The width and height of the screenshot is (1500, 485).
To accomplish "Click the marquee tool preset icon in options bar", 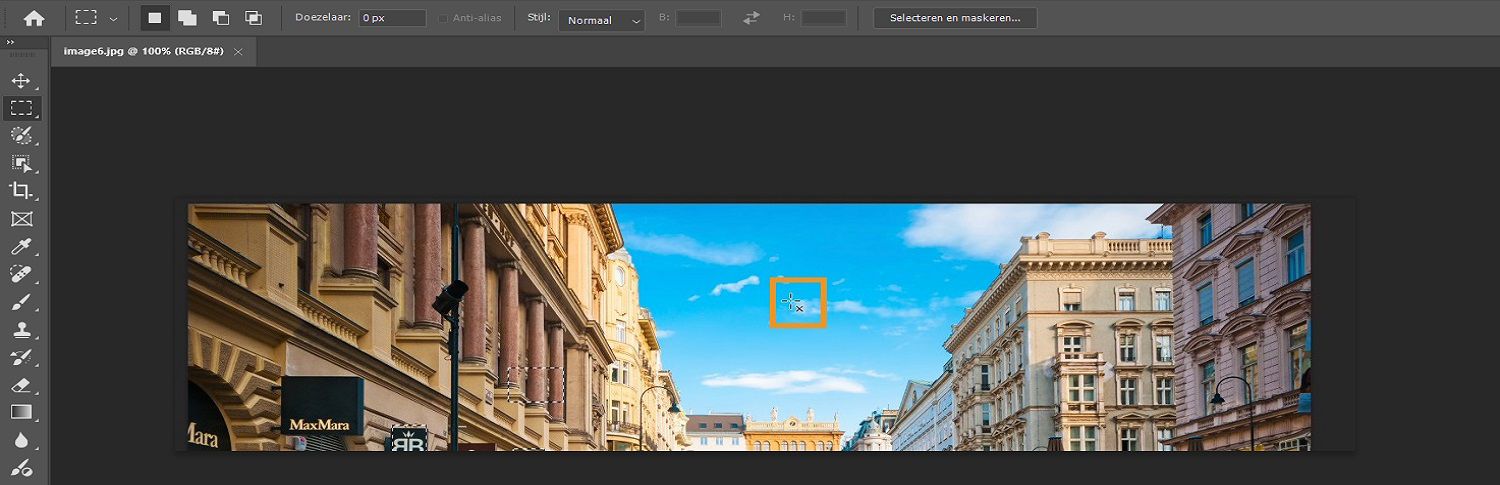I will tap(87, 18).
